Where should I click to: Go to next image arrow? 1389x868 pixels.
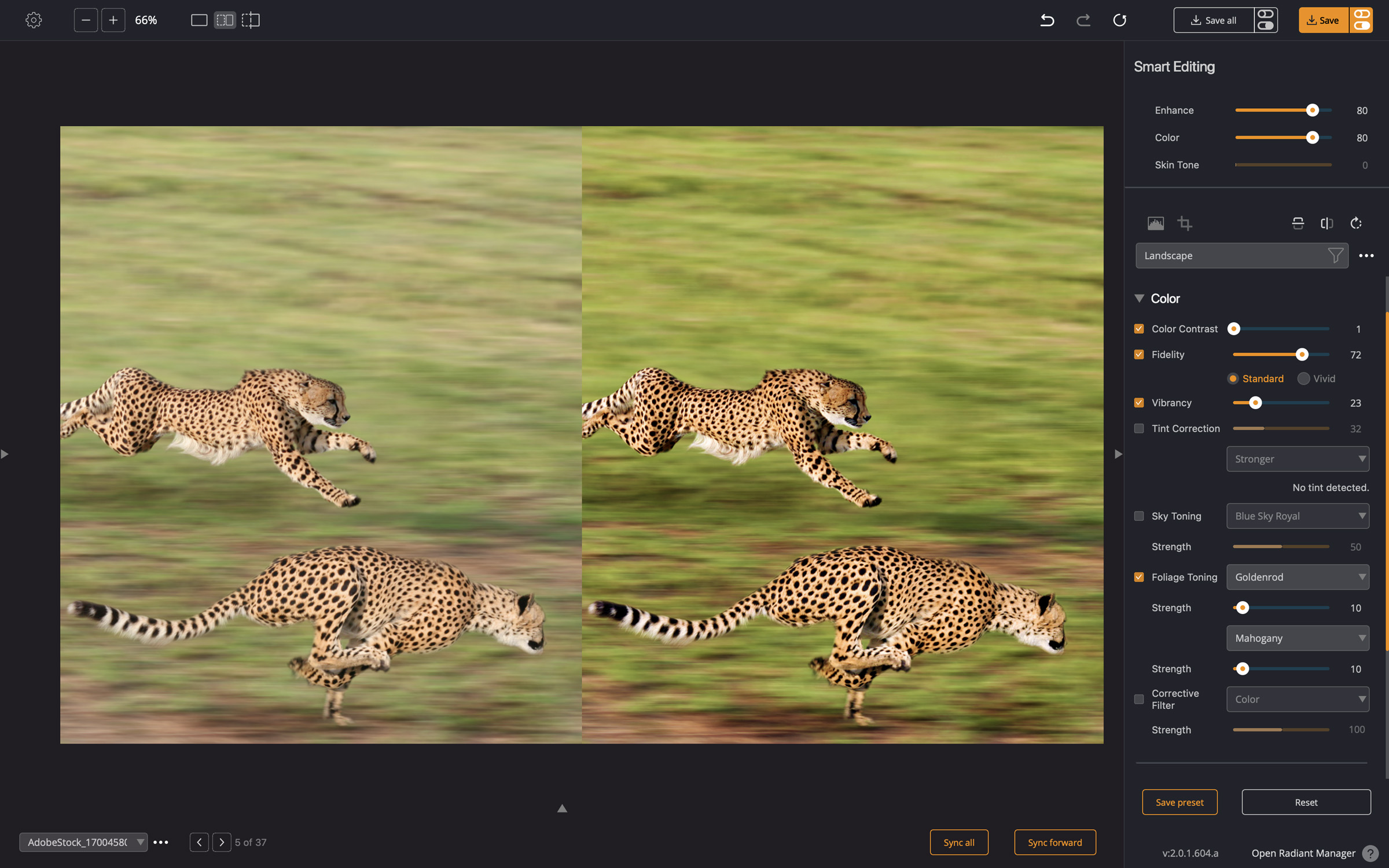[x=221, y=842]
